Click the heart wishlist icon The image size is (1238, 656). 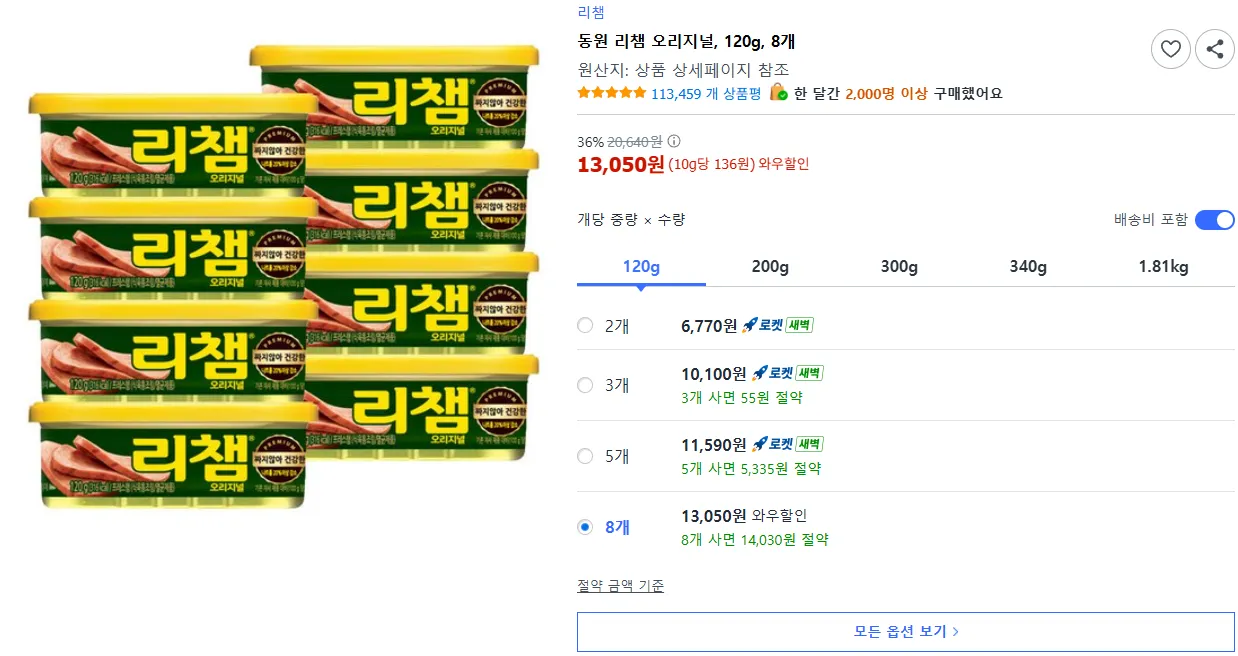point(1171,49)
